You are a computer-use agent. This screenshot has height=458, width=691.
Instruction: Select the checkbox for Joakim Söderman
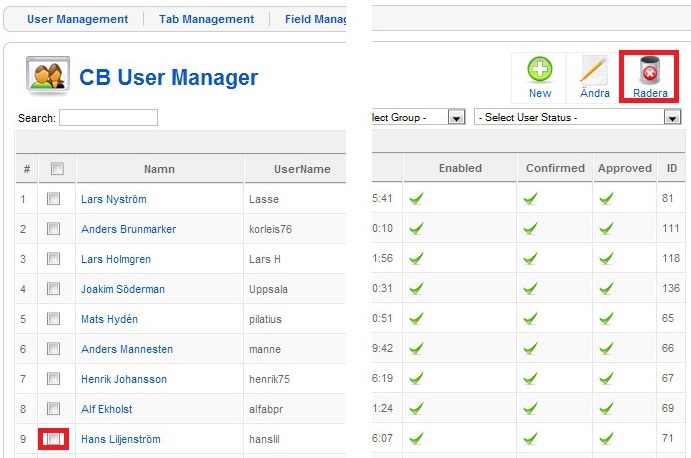point(53,289)
